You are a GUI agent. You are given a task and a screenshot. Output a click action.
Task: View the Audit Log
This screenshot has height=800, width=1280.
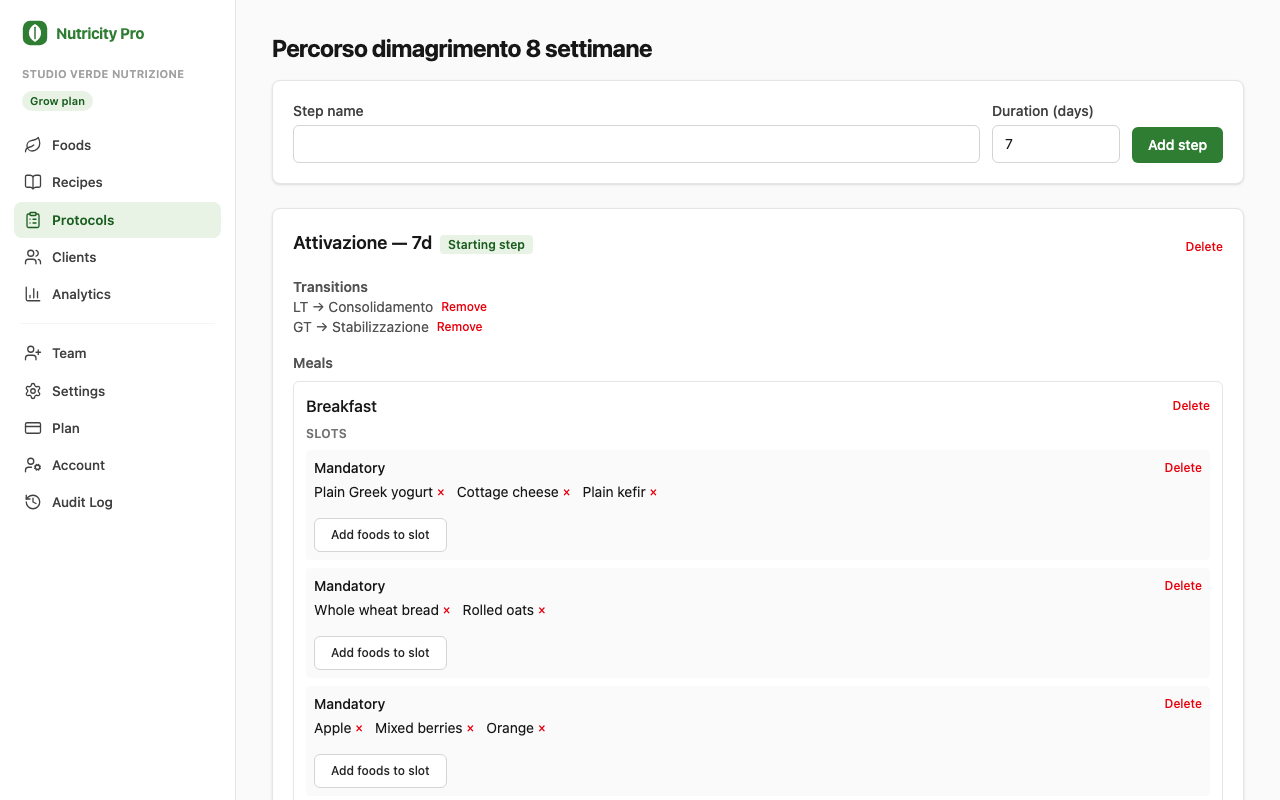click(x=117, y=502)
